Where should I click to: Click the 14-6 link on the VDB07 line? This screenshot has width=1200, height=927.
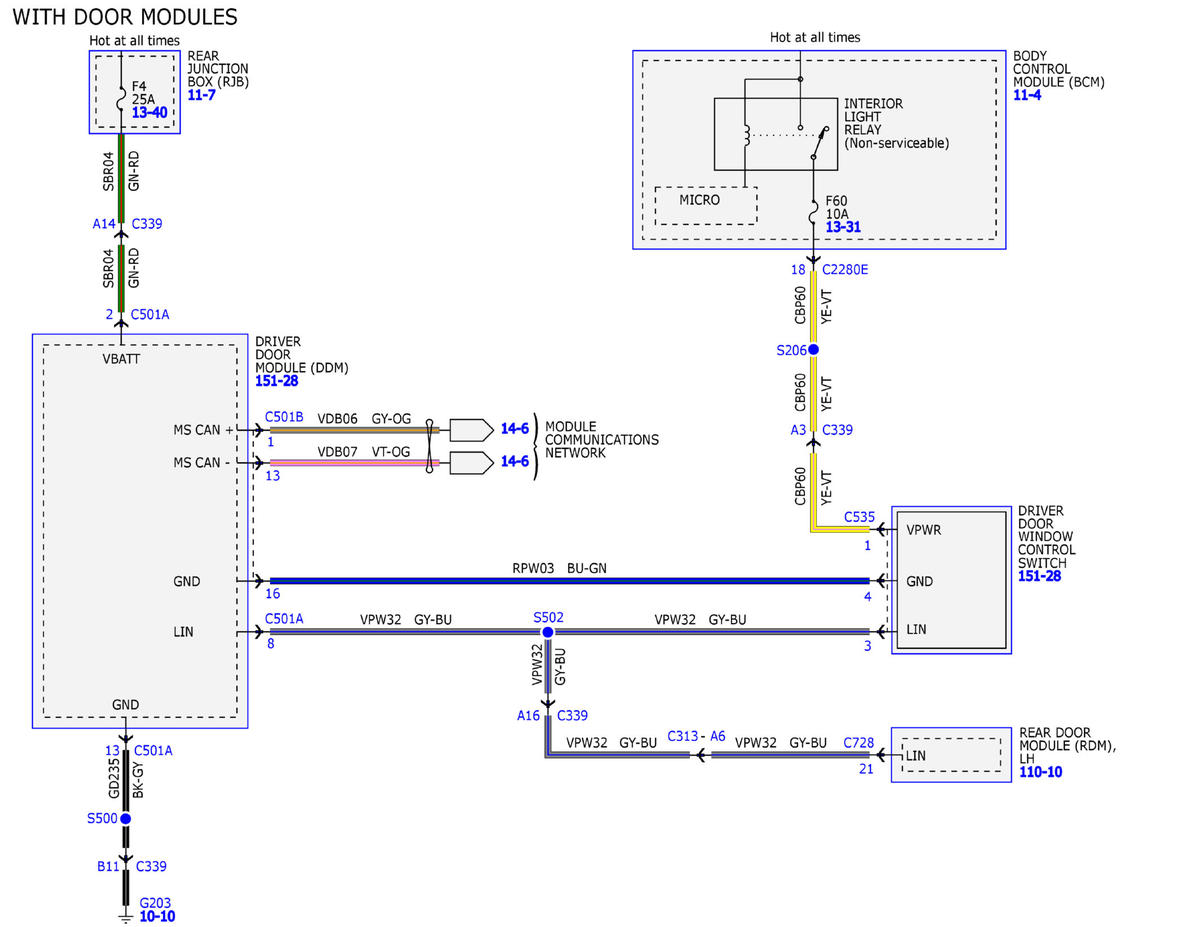tap(514, 462)
